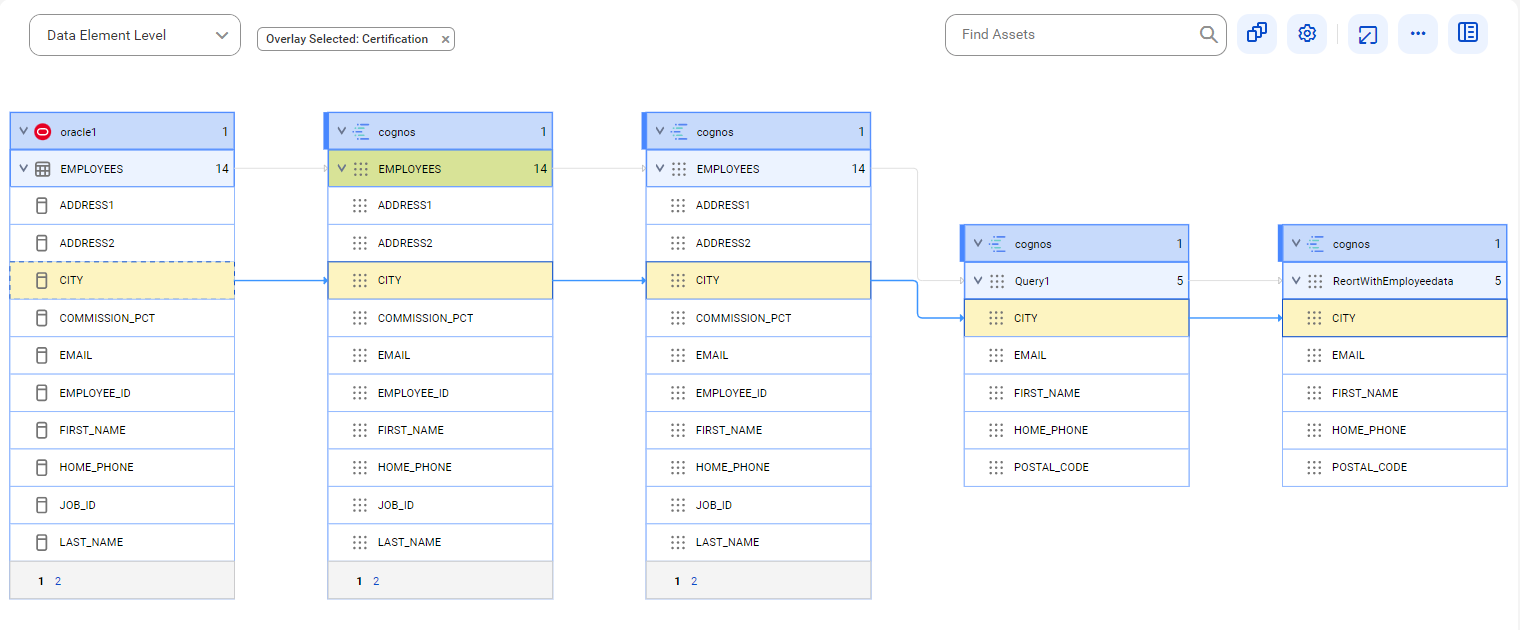Click CITY grid icon in third column

pyautogui.click(x=678, y=281)
